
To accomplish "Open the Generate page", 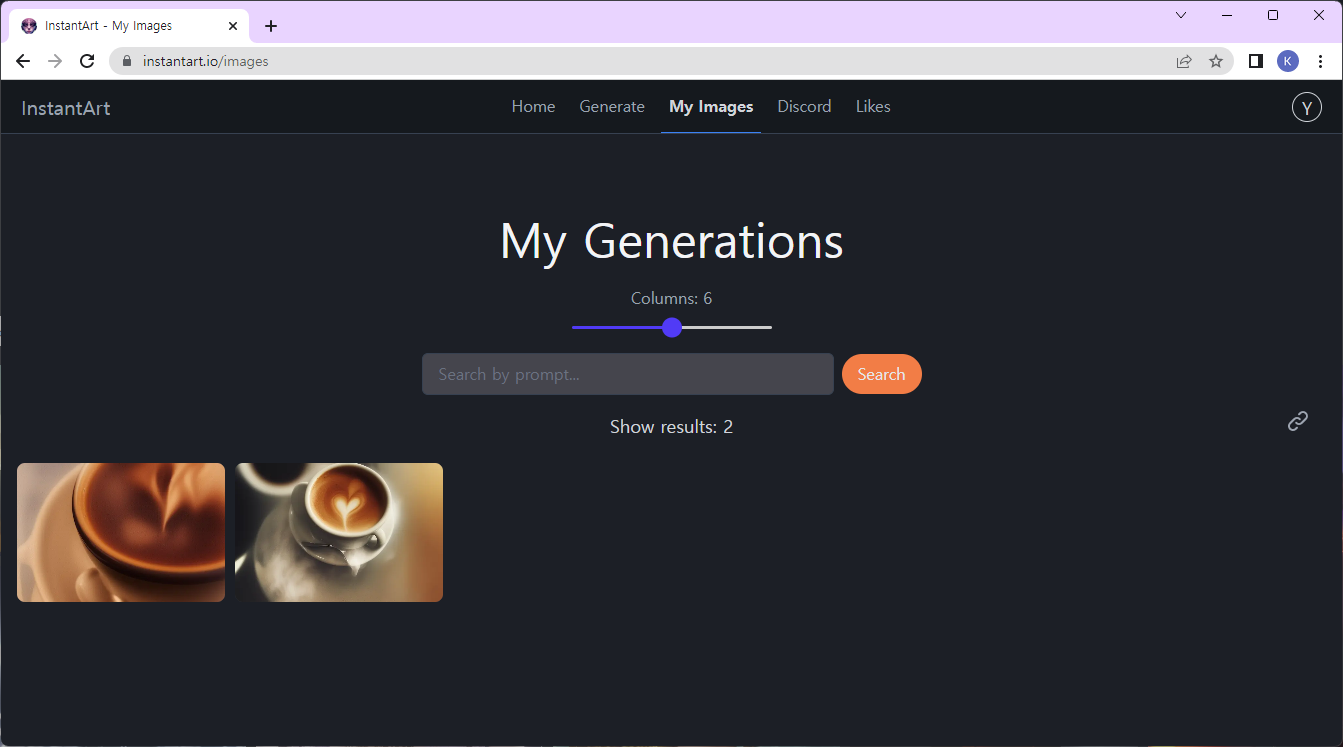I will (612, 107).
